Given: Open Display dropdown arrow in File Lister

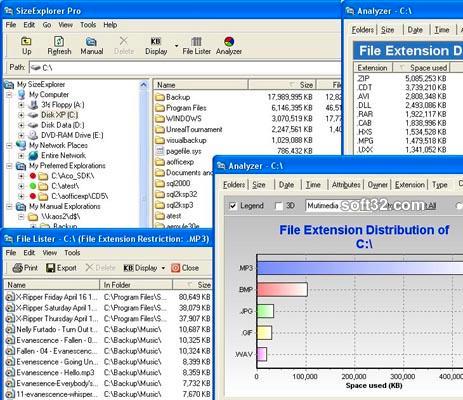Looking at the screenshot, I should click(163, 268).
